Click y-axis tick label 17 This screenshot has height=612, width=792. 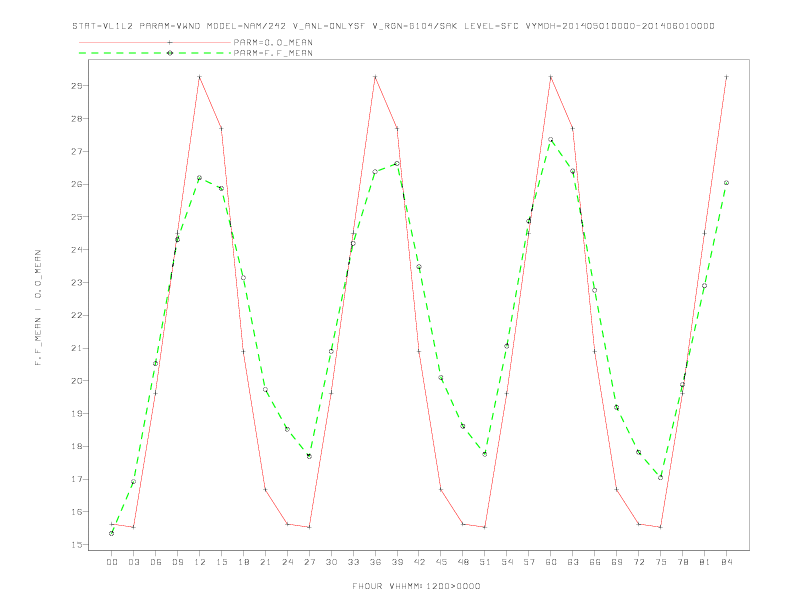click(77, 479)
